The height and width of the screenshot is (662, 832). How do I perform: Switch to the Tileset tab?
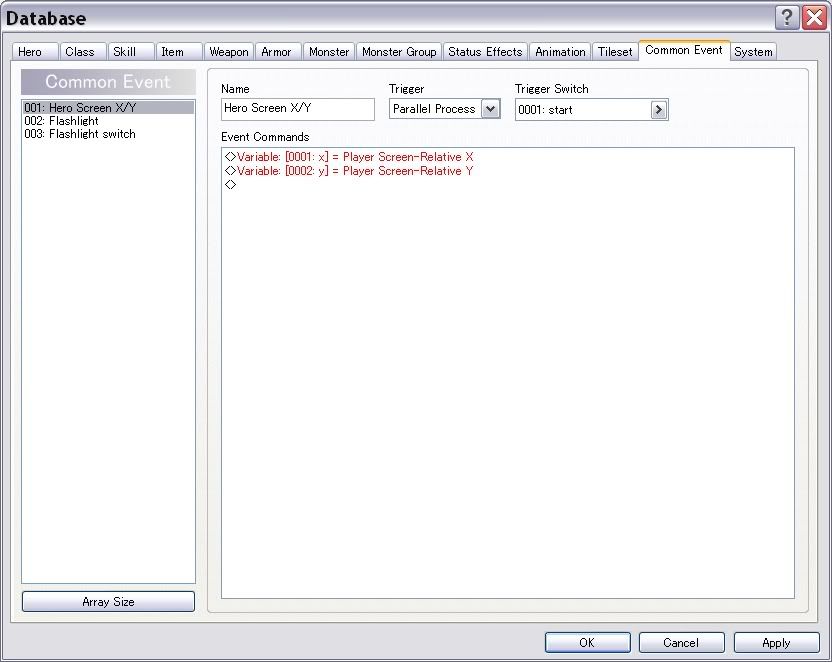point(615,52)
